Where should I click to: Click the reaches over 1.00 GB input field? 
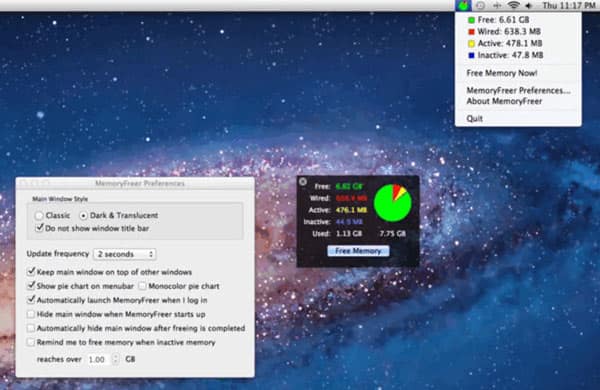coord(98,359)
